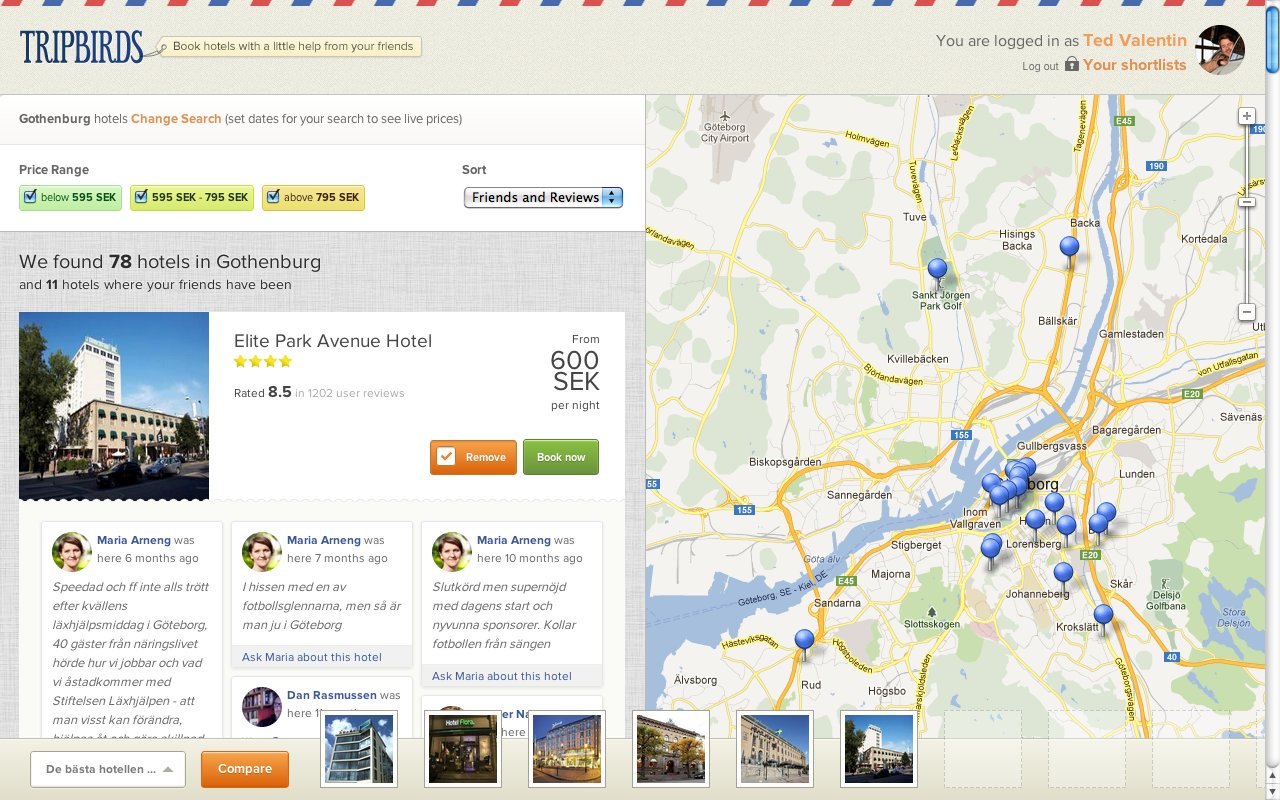This screenshot has height=800, width=1280.
Task: Open the Elite Park Avenue Hotel main photo
Action: (x=114, y=406)
